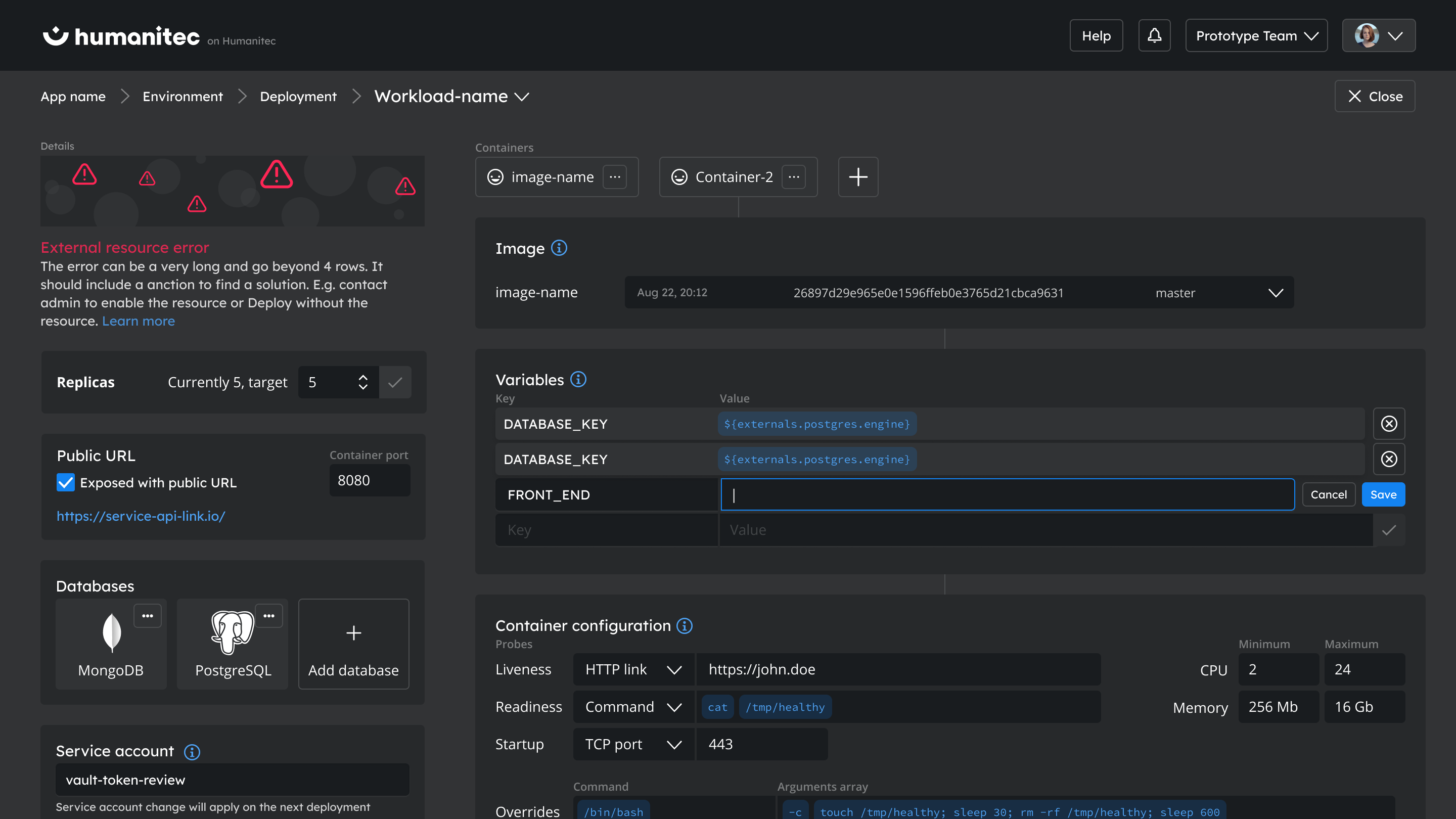Screen dimensions: 1456x819
Task: Open MongoDB database options menu
Action: (x=147, y=616)
